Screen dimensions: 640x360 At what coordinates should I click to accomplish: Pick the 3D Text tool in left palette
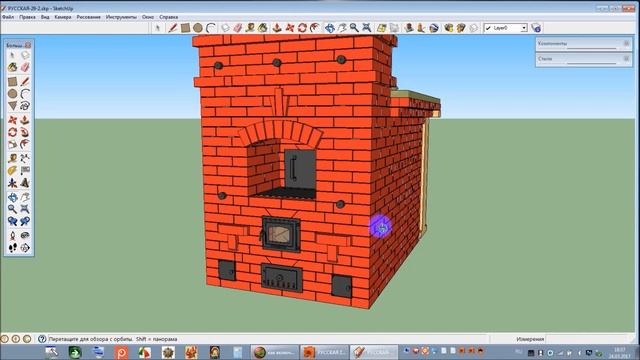click(x=25, y=183)
